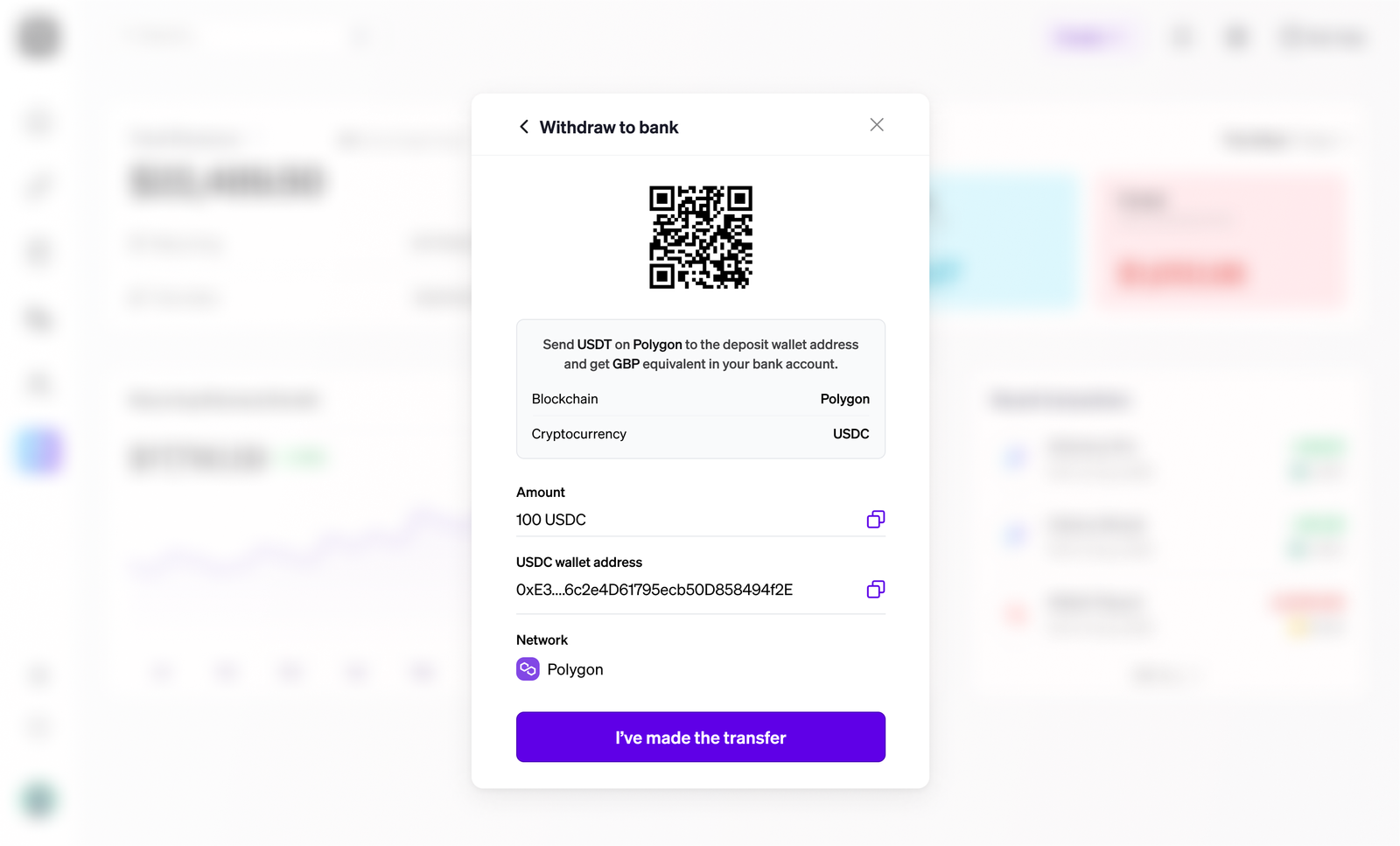Click the Cryptocurrency USDC row

[x=701, y=434]
